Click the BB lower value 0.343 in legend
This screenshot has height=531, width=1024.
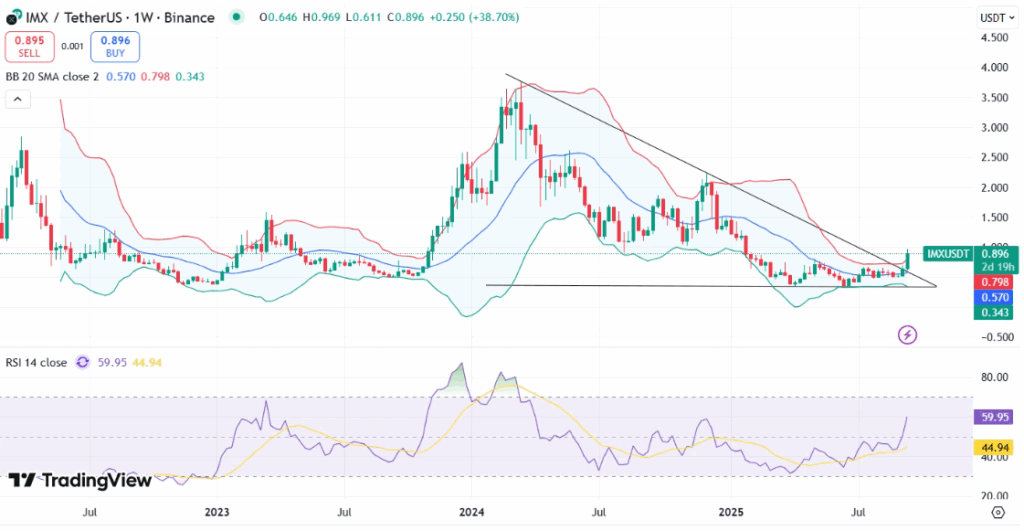(x=190, y=76)
